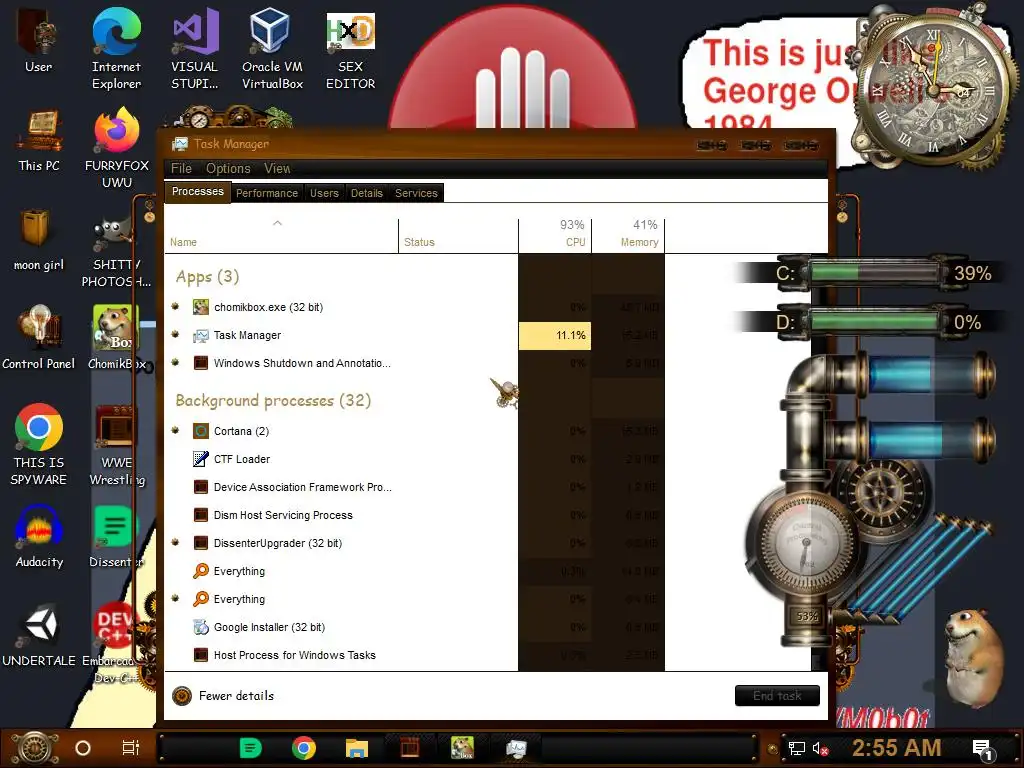Switch to the Services tab

tap(416, 193)
